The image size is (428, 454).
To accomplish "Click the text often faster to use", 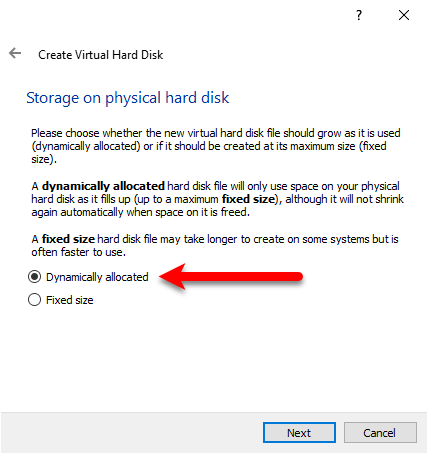I will pyautogui.click(x=78, y=252).
